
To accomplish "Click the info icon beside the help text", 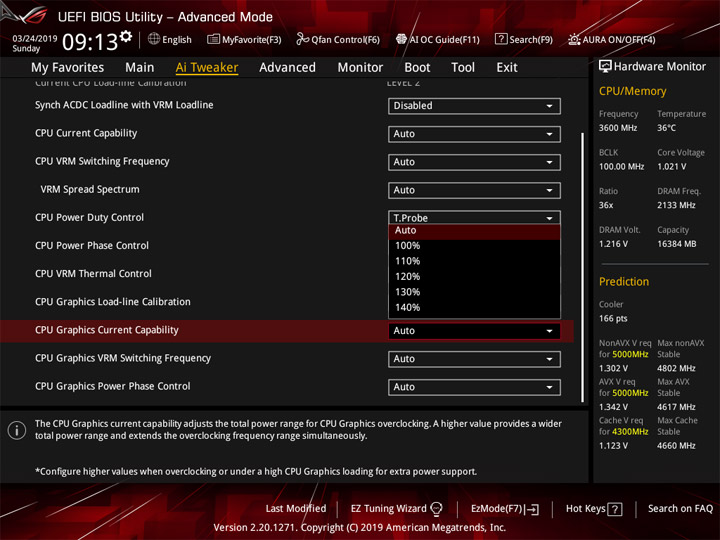I will (x=17, y=430).
